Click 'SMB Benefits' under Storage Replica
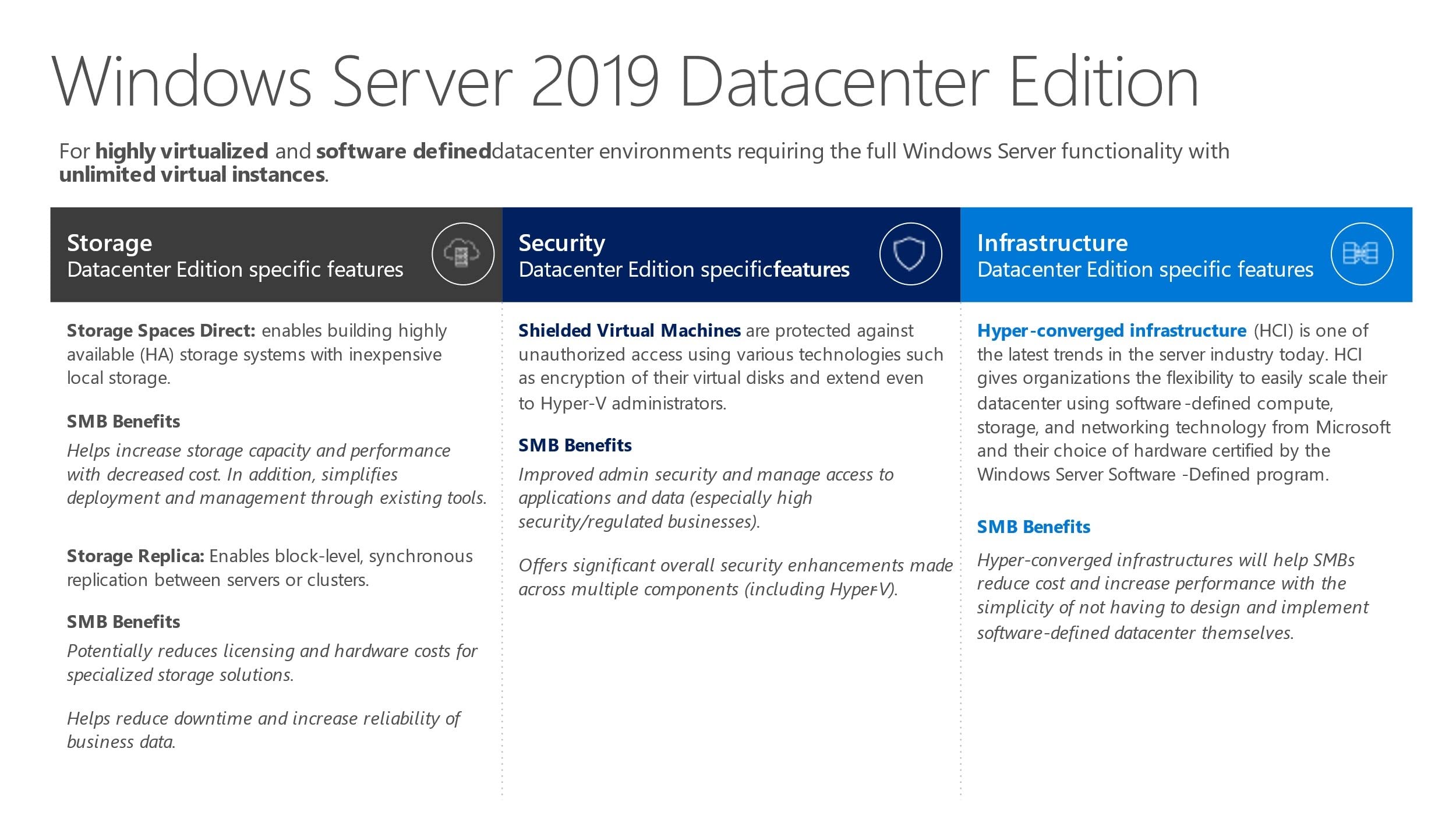1456x819 pixels. point(123,622)
